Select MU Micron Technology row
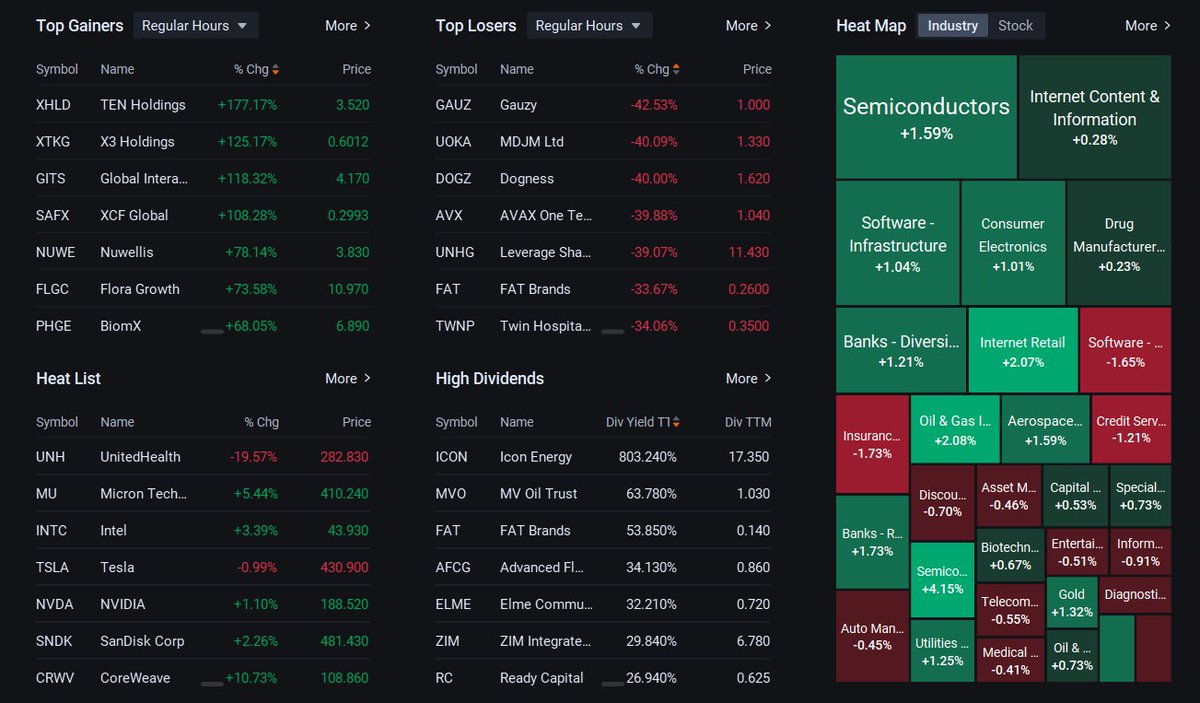 point(203,494)
